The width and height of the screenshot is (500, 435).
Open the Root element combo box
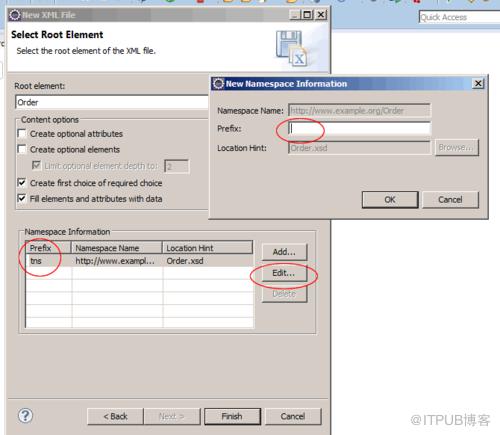tap(112, 102)
